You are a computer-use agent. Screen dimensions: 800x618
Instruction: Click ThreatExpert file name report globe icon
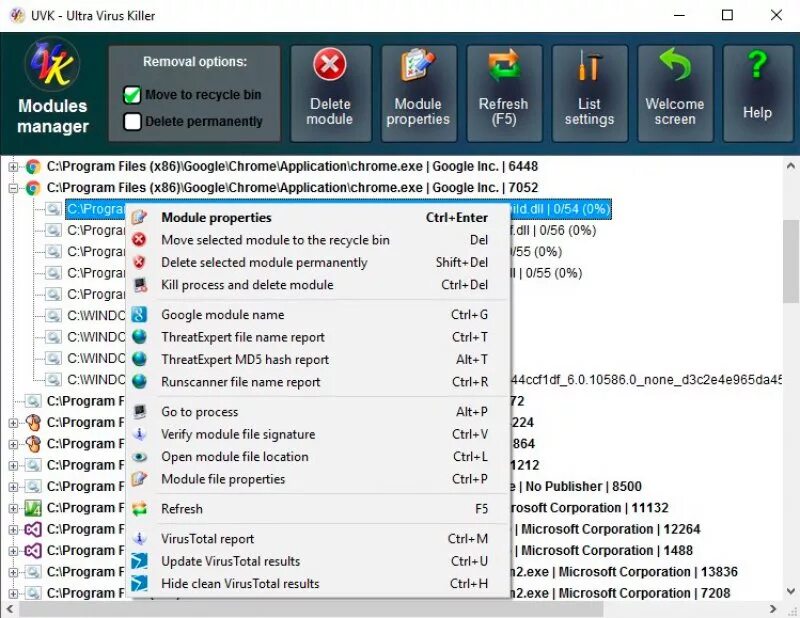pyautogui.click(x=139, y=337)
